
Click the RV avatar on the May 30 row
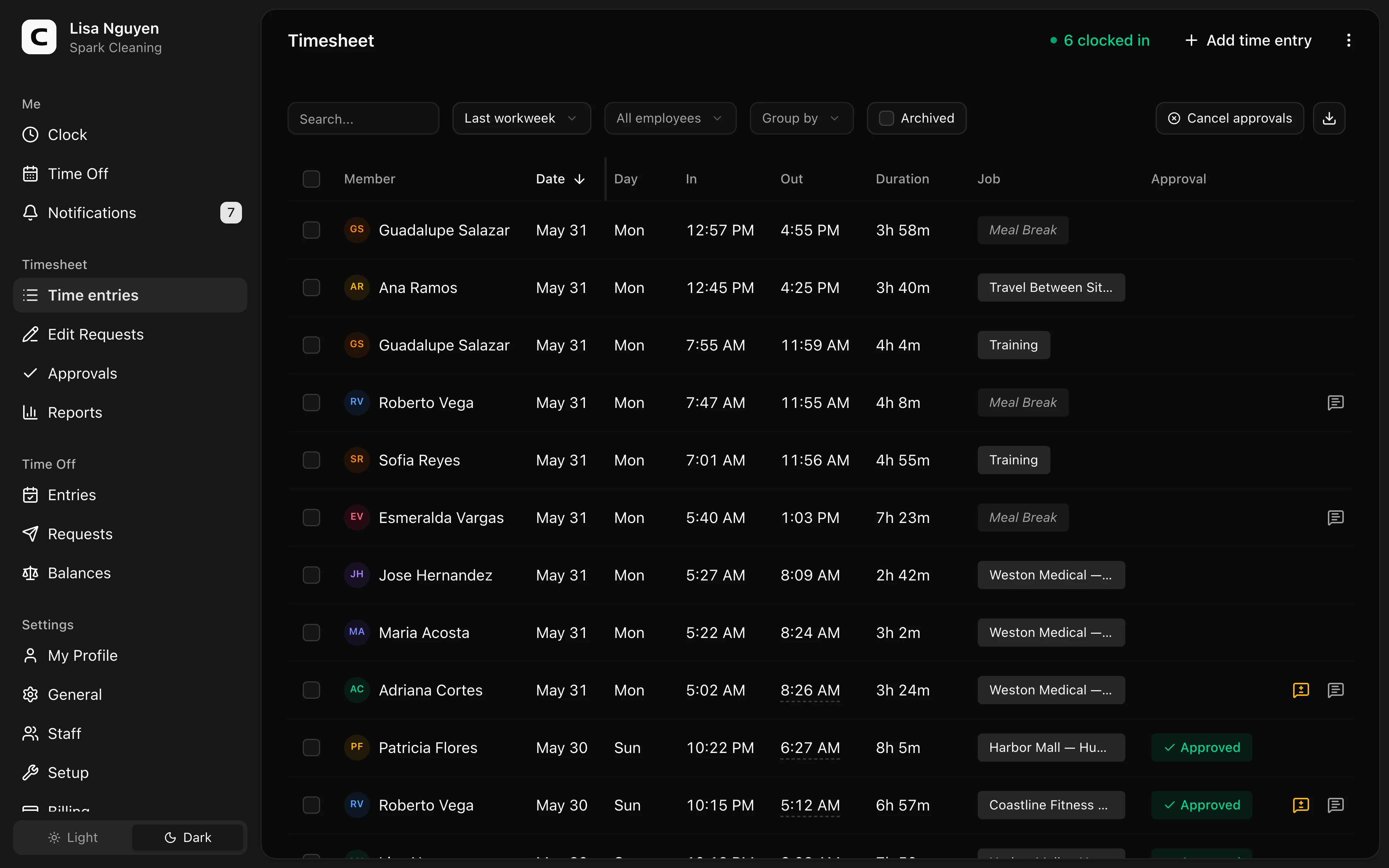coord(356,805)
